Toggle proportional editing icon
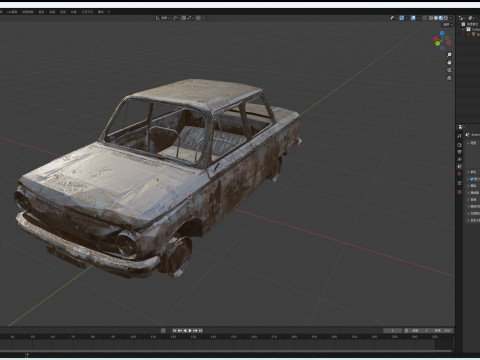Screen dimensions: 480x360 [x=198, y=18]
